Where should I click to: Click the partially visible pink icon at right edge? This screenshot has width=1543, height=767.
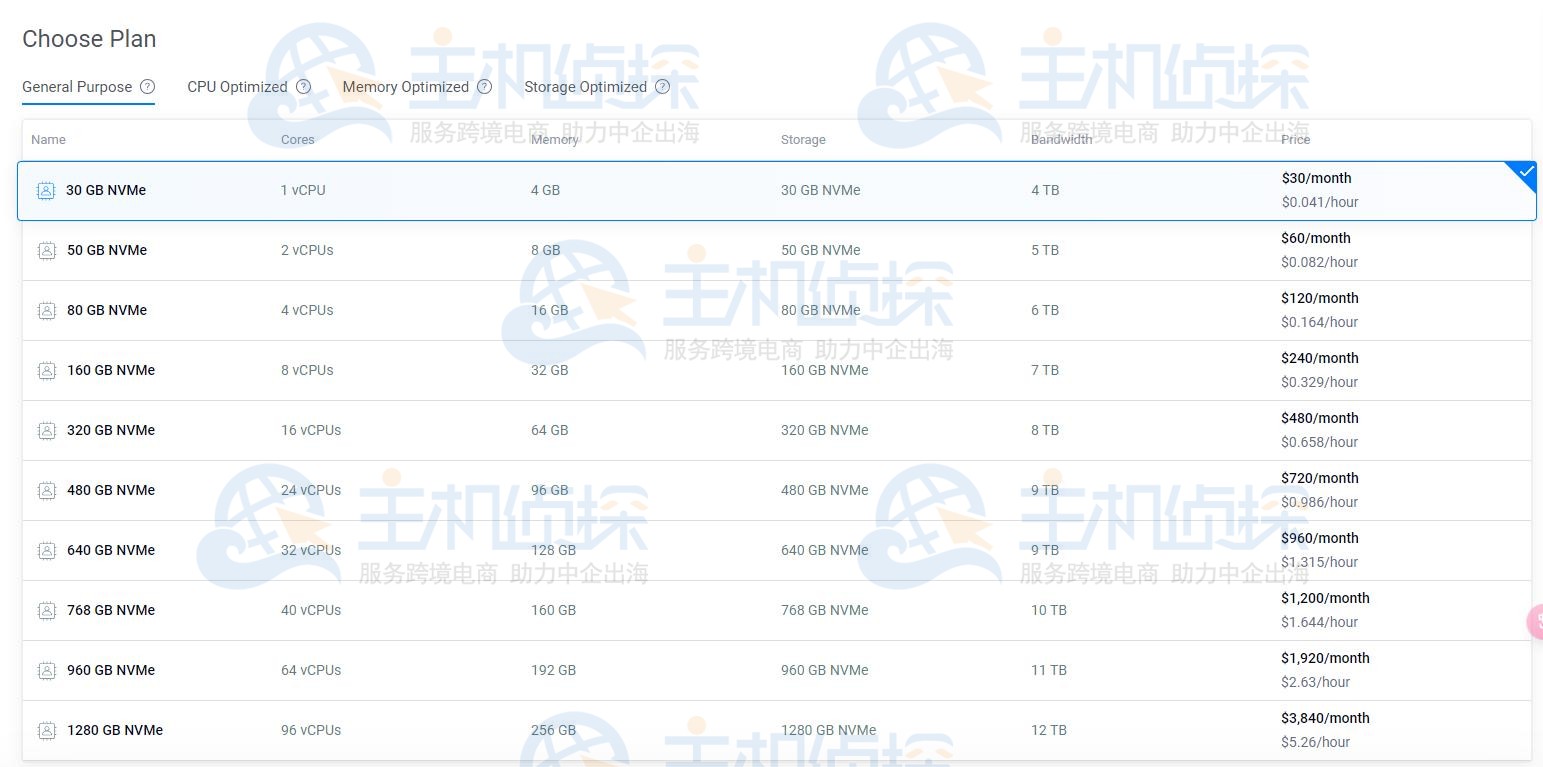[1537, 621]
